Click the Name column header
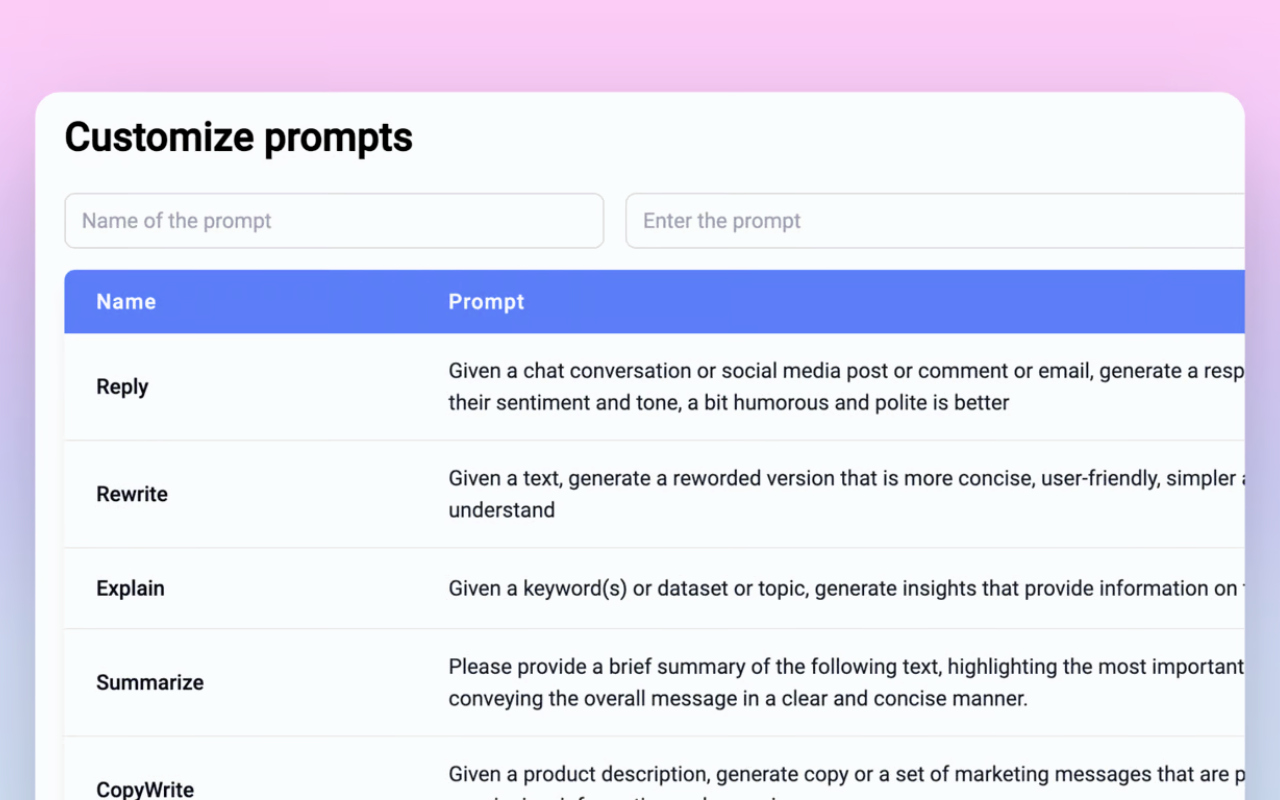The width and height of the screenshot is (1280, 800). point(126,302)
